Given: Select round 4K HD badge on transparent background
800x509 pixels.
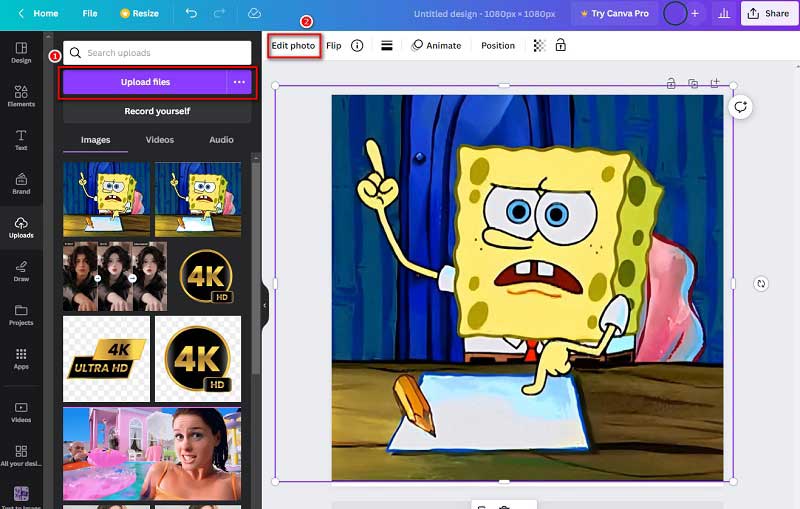Looking at the screenshot, I should click(198, 359).
